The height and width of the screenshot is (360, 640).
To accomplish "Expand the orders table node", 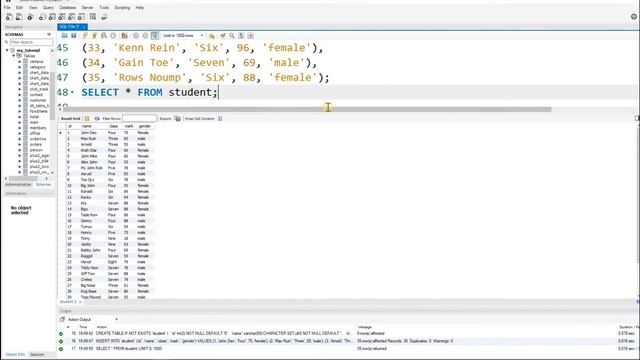I will pyautogui.click(x=20, y=144).
